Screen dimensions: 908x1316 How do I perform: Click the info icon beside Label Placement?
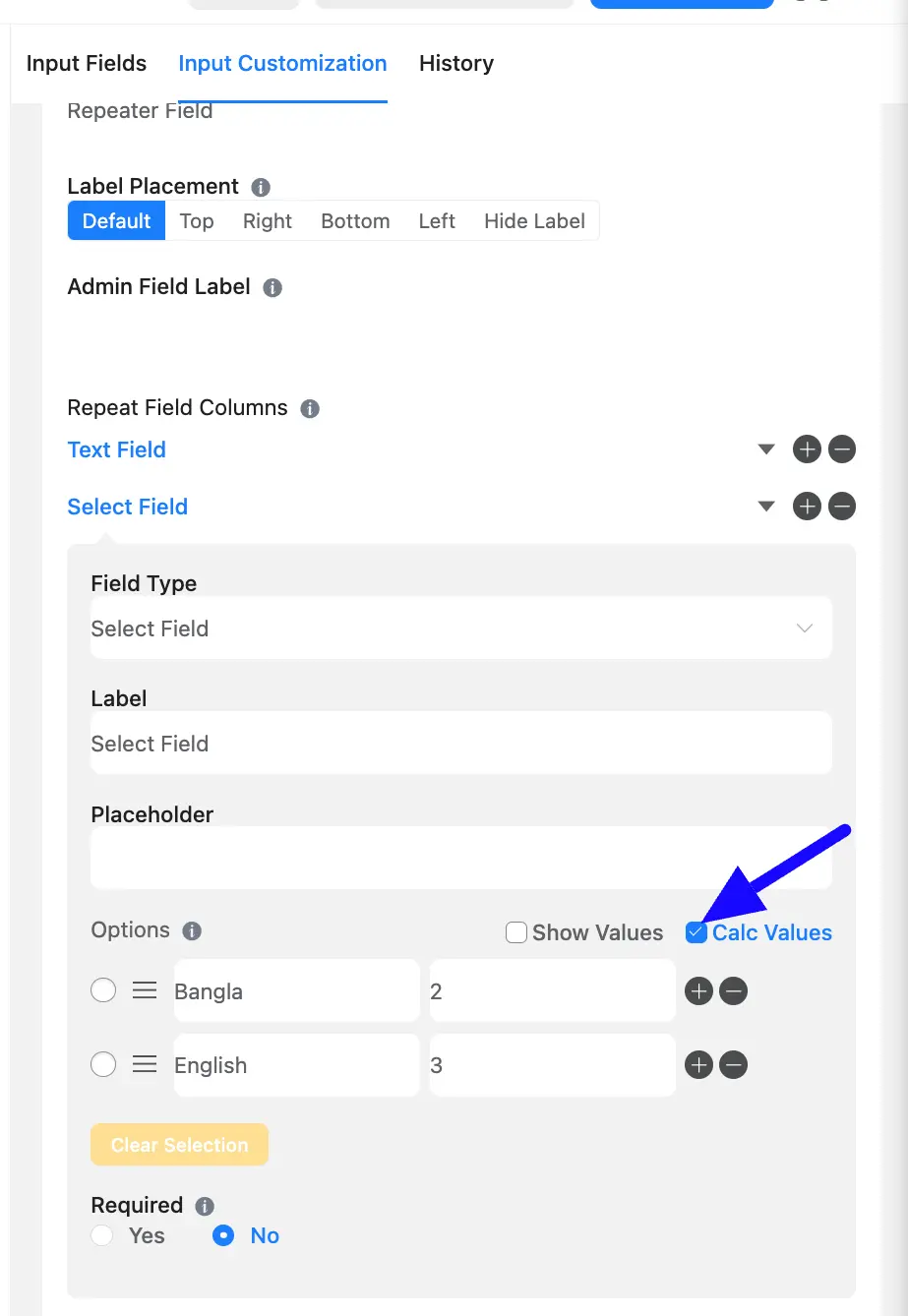tap(261, 187)
